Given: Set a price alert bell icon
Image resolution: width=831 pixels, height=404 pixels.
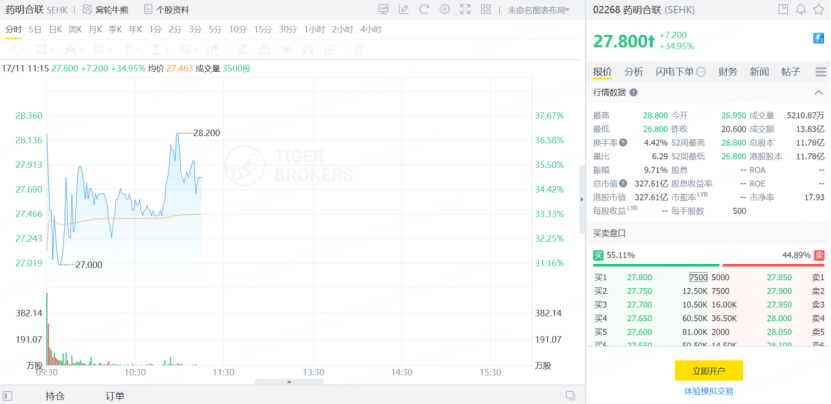Looking at the screenshot, I should [x=801, y=10].
